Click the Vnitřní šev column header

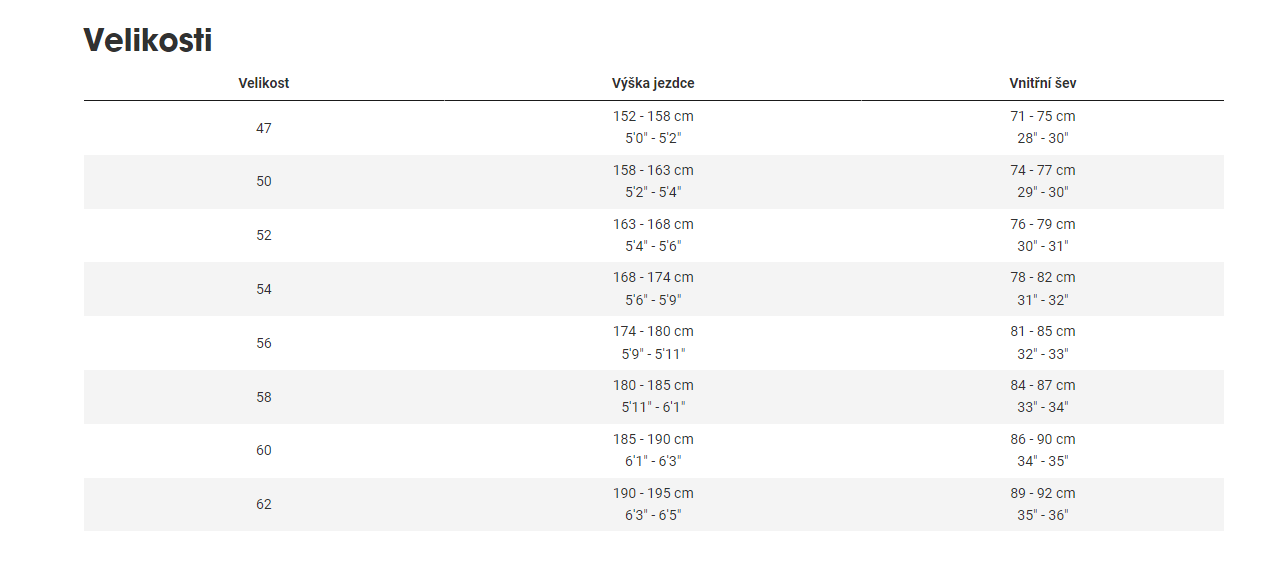point(1043,83)
